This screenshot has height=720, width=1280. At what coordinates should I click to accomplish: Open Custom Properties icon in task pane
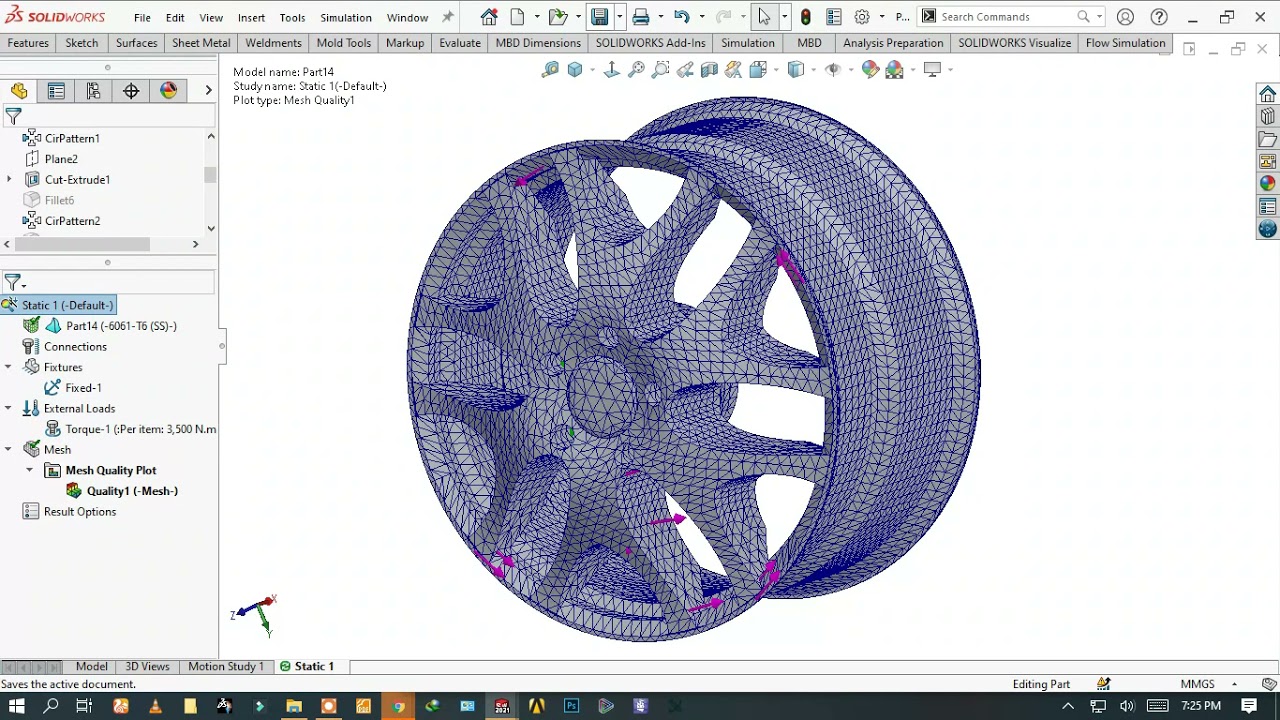click(x=1267, y=207)
